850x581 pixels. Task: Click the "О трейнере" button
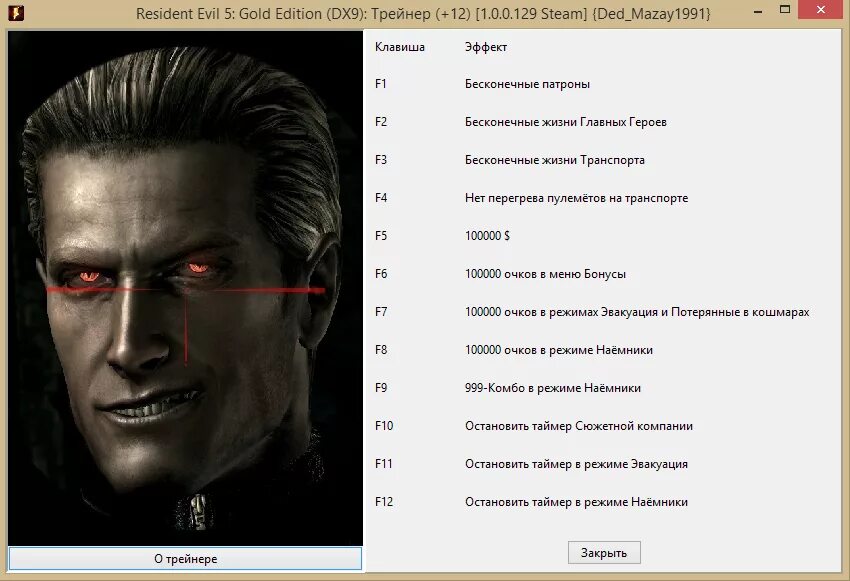tap(185, 559)
